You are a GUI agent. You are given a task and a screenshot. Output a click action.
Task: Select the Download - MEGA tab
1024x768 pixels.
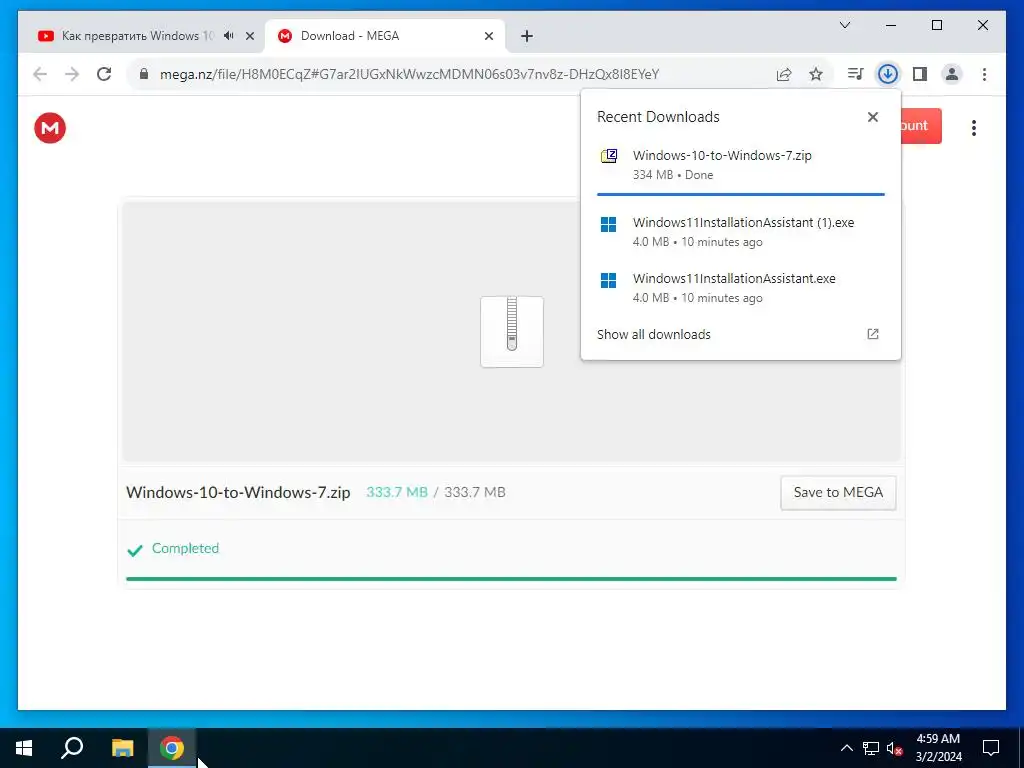pos(385,36)
